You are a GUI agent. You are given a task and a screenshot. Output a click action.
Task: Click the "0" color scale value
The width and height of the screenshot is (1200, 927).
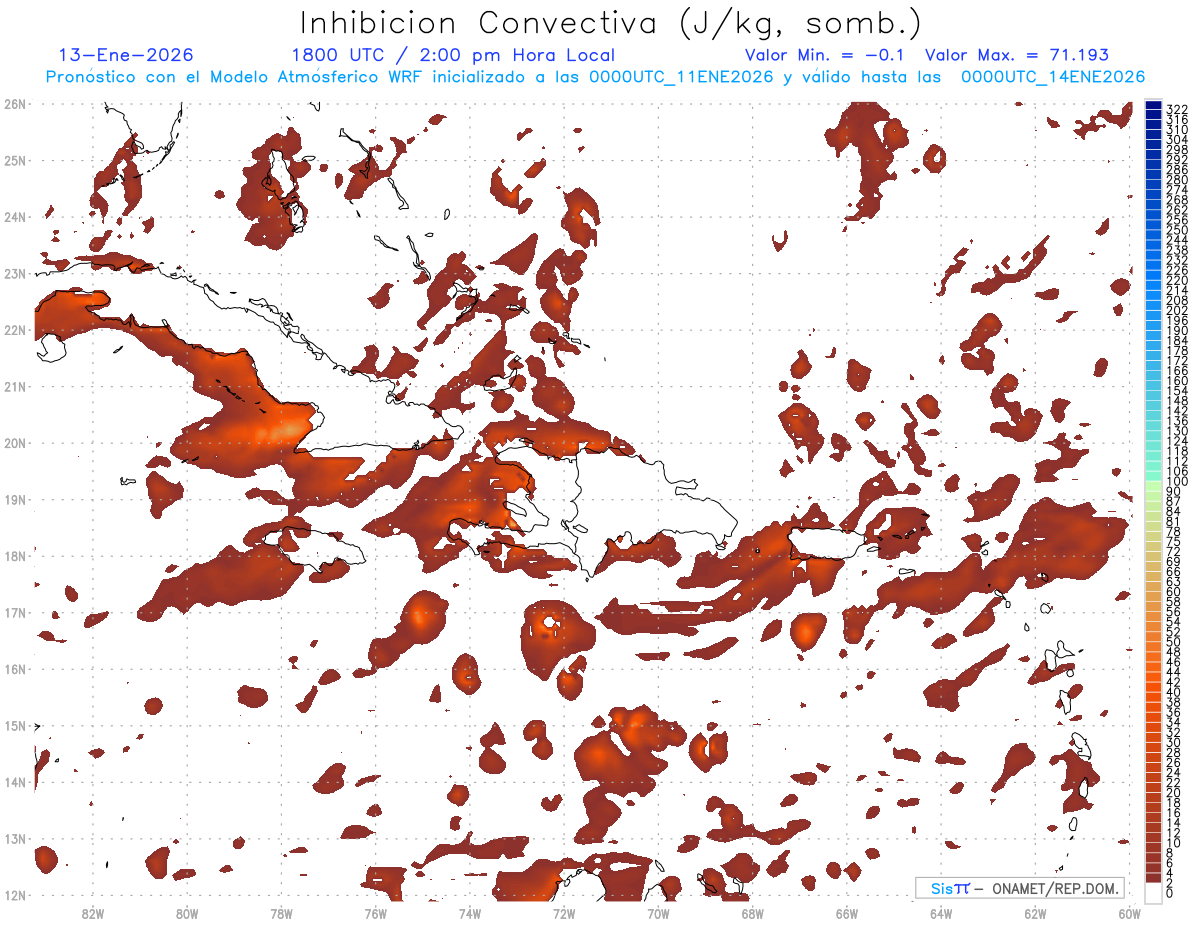[1171, 892]
